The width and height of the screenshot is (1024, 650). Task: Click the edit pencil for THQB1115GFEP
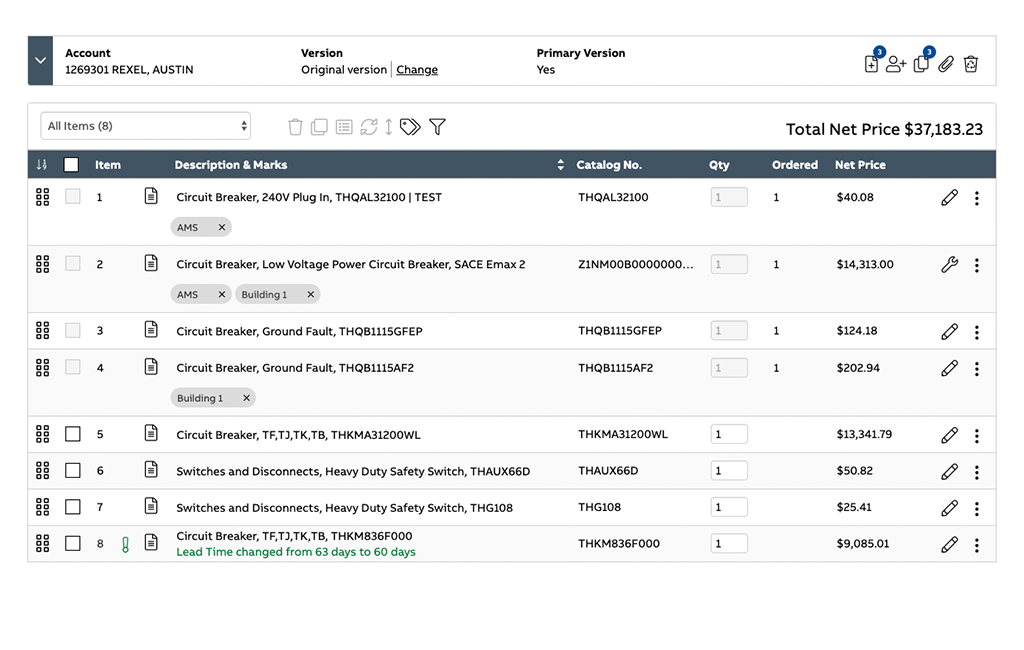[950, 331]
